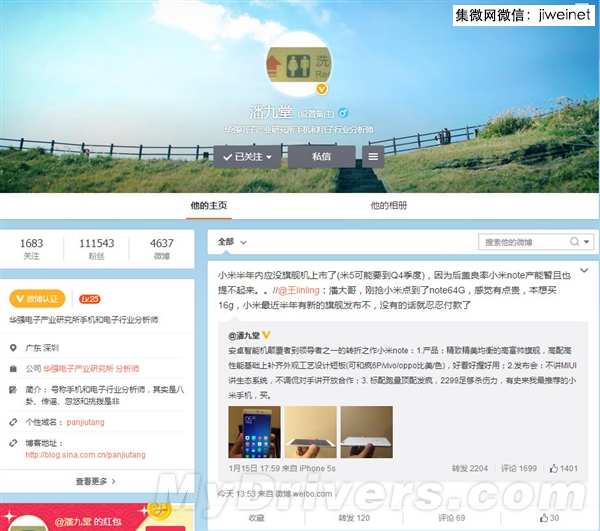Select the main post text about 小米 flagship

point(394,290)
